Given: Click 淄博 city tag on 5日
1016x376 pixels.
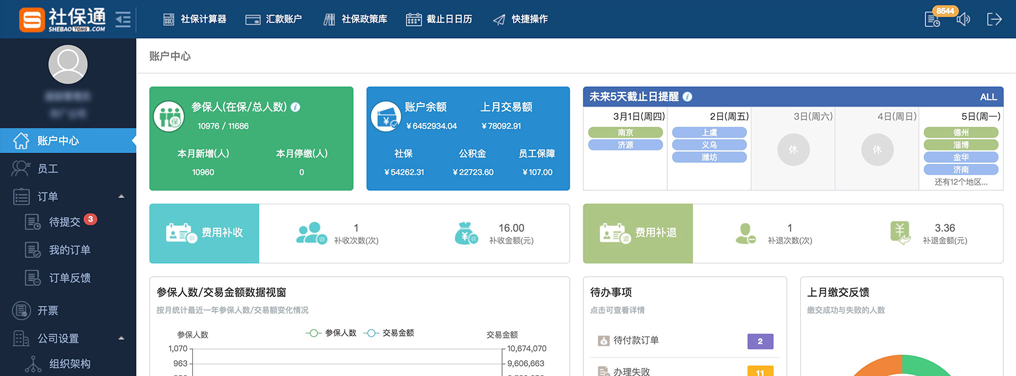Looking at the screenshot, I should click(961, 145).
